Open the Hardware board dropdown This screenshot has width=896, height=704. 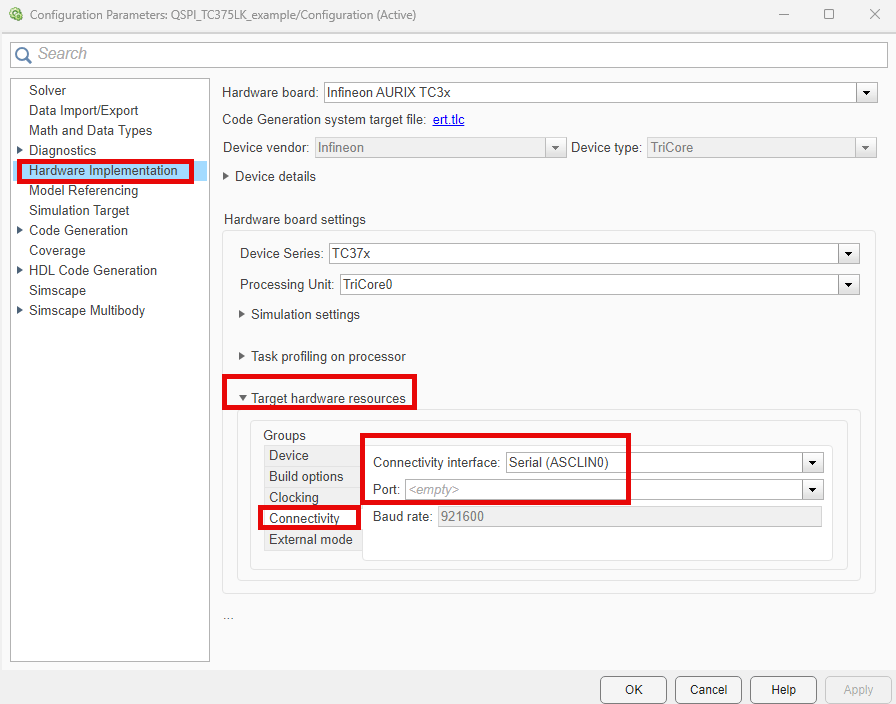point(866,93)
